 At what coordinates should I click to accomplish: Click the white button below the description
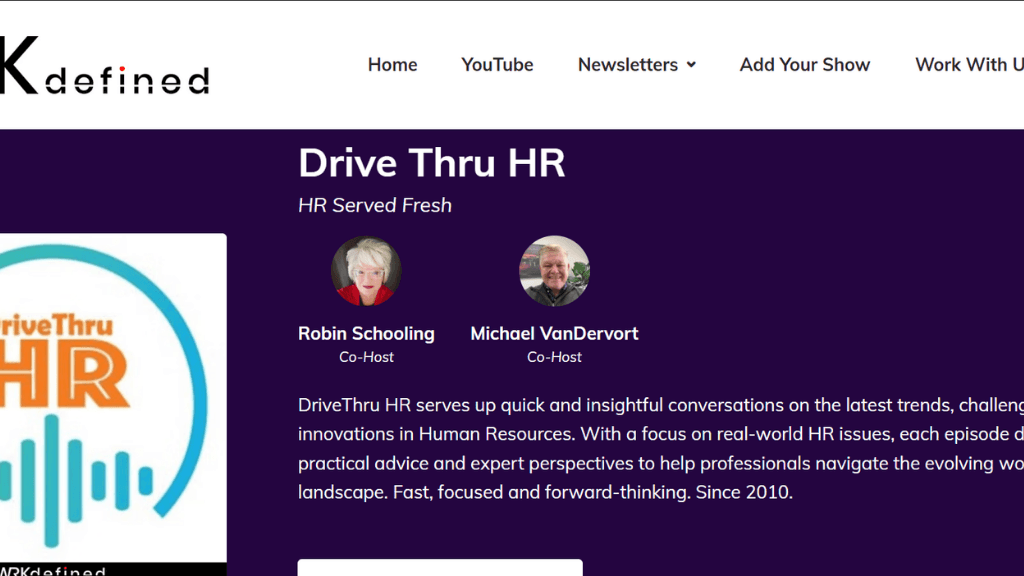tap(440, 568)
